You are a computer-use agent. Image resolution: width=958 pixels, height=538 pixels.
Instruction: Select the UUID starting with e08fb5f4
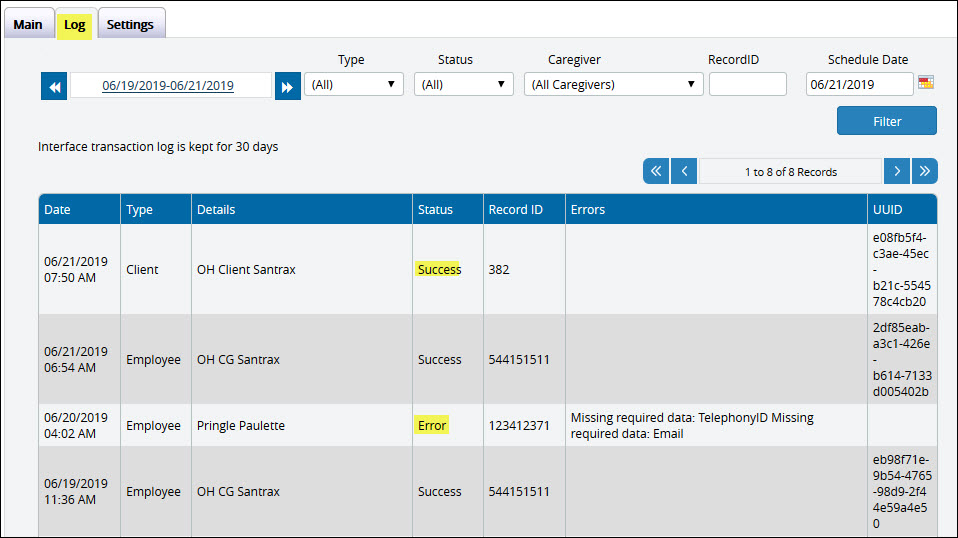pyautogui.click(x=901, y=269)
